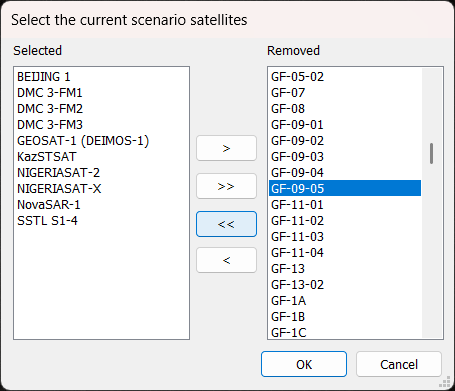Click the single right arrow move button
The width and height of the screenshot is (455, 391).
coord(226,148)
